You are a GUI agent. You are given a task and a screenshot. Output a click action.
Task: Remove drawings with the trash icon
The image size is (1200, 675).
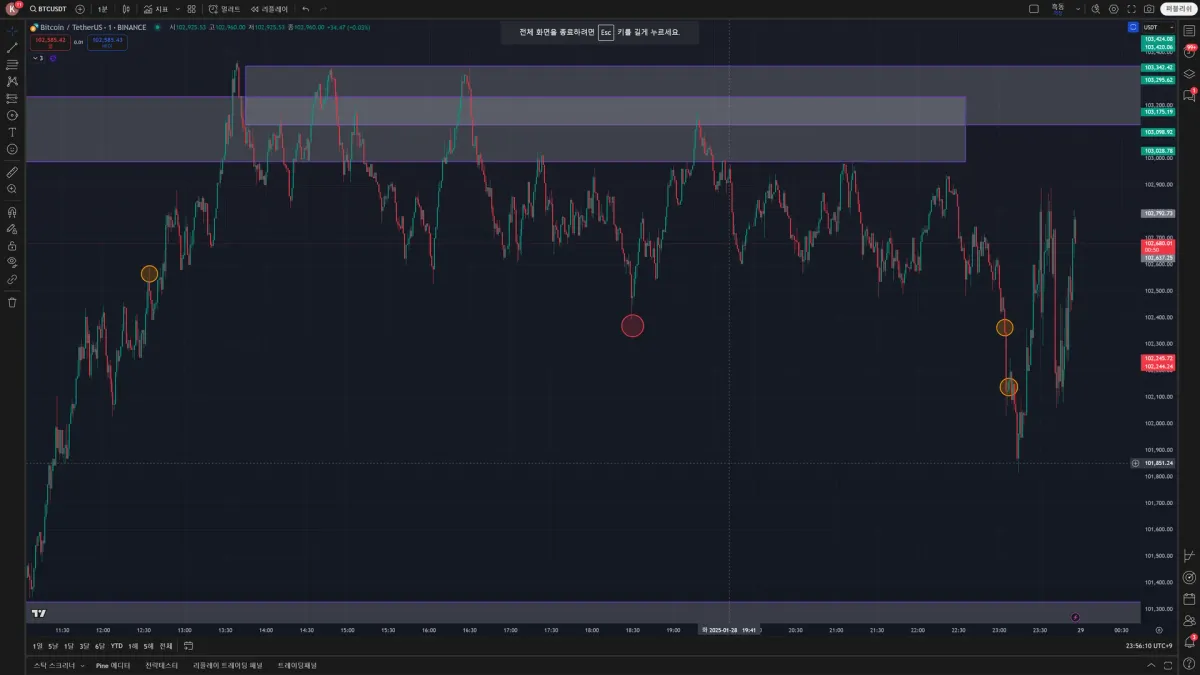pos(12,302)
